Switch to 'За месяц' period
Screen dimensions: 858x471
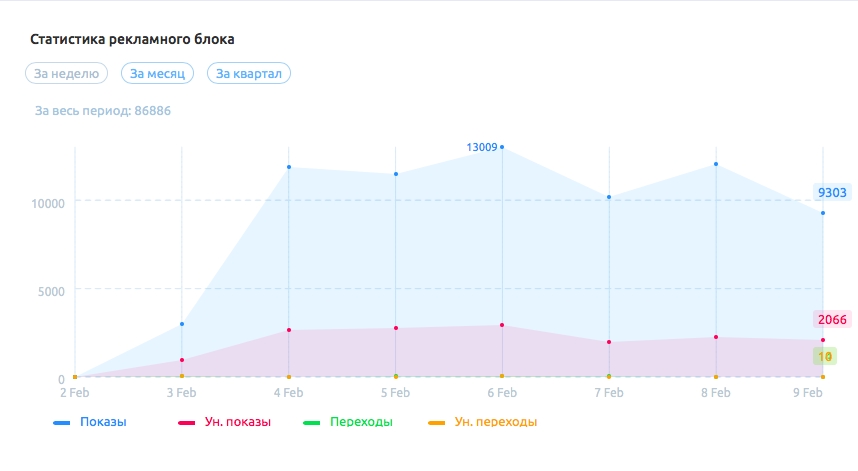tap(157, 73)
